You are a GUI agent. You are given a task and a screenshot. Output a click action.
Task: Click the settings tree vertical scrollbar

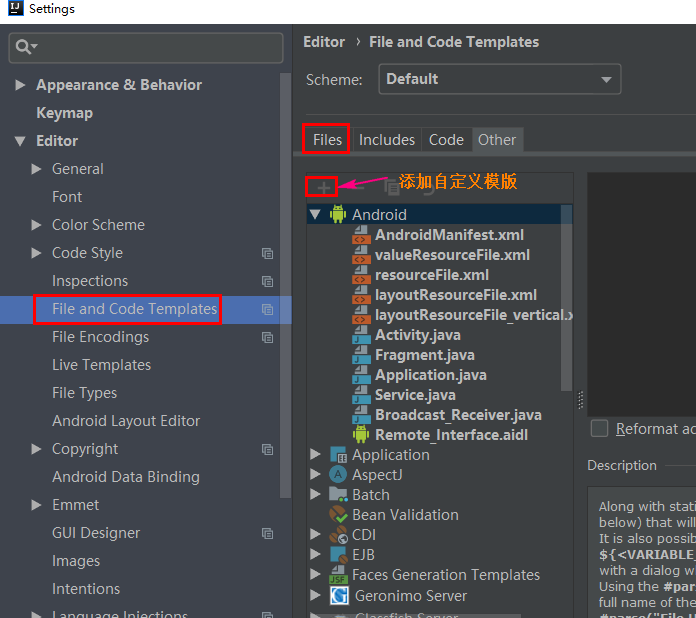coord(285,285)
